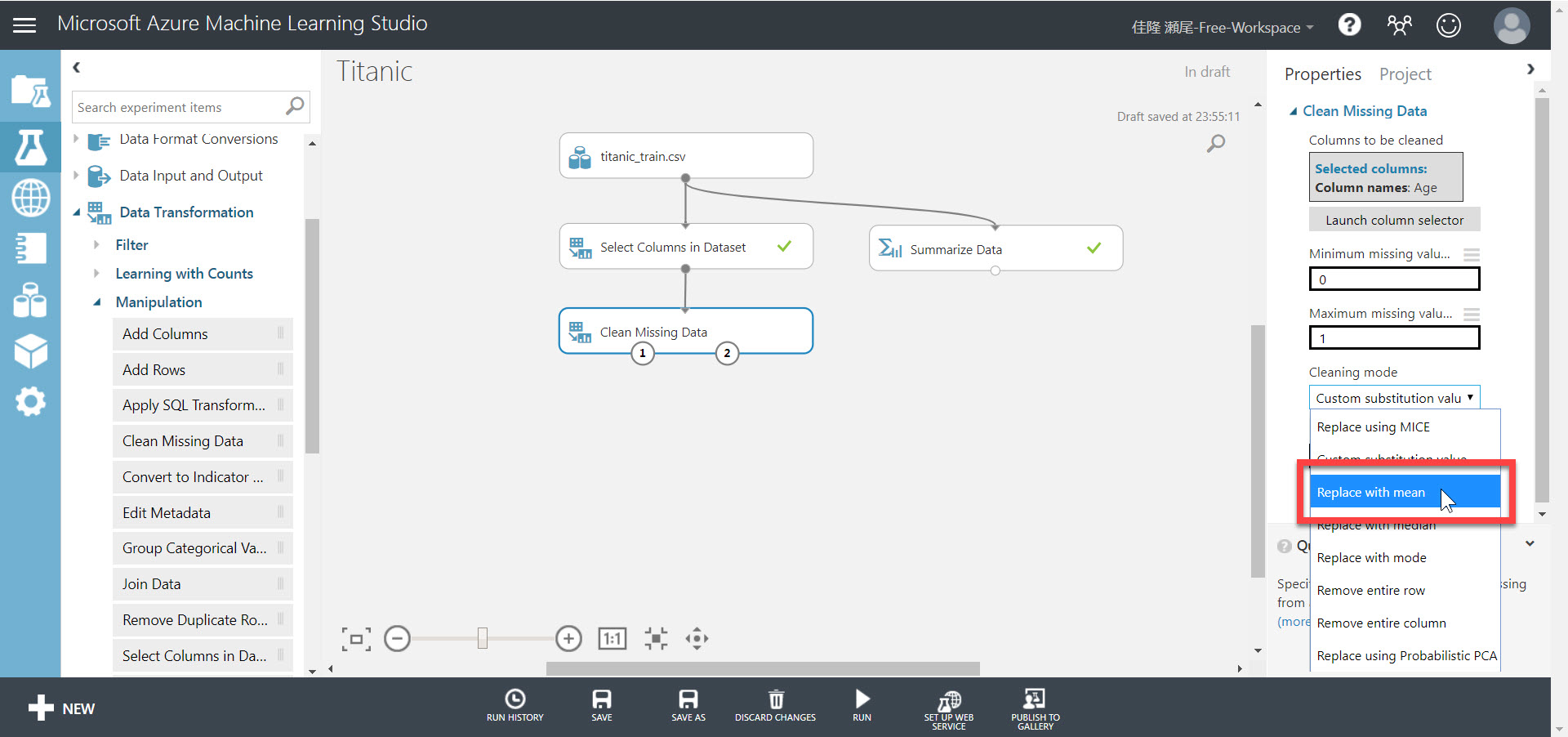Image resolution: width=1568 pixels, height=737 pixels.
Task: Open the Cleaning mode dropdown
Action: click(x=1394, y=398)
